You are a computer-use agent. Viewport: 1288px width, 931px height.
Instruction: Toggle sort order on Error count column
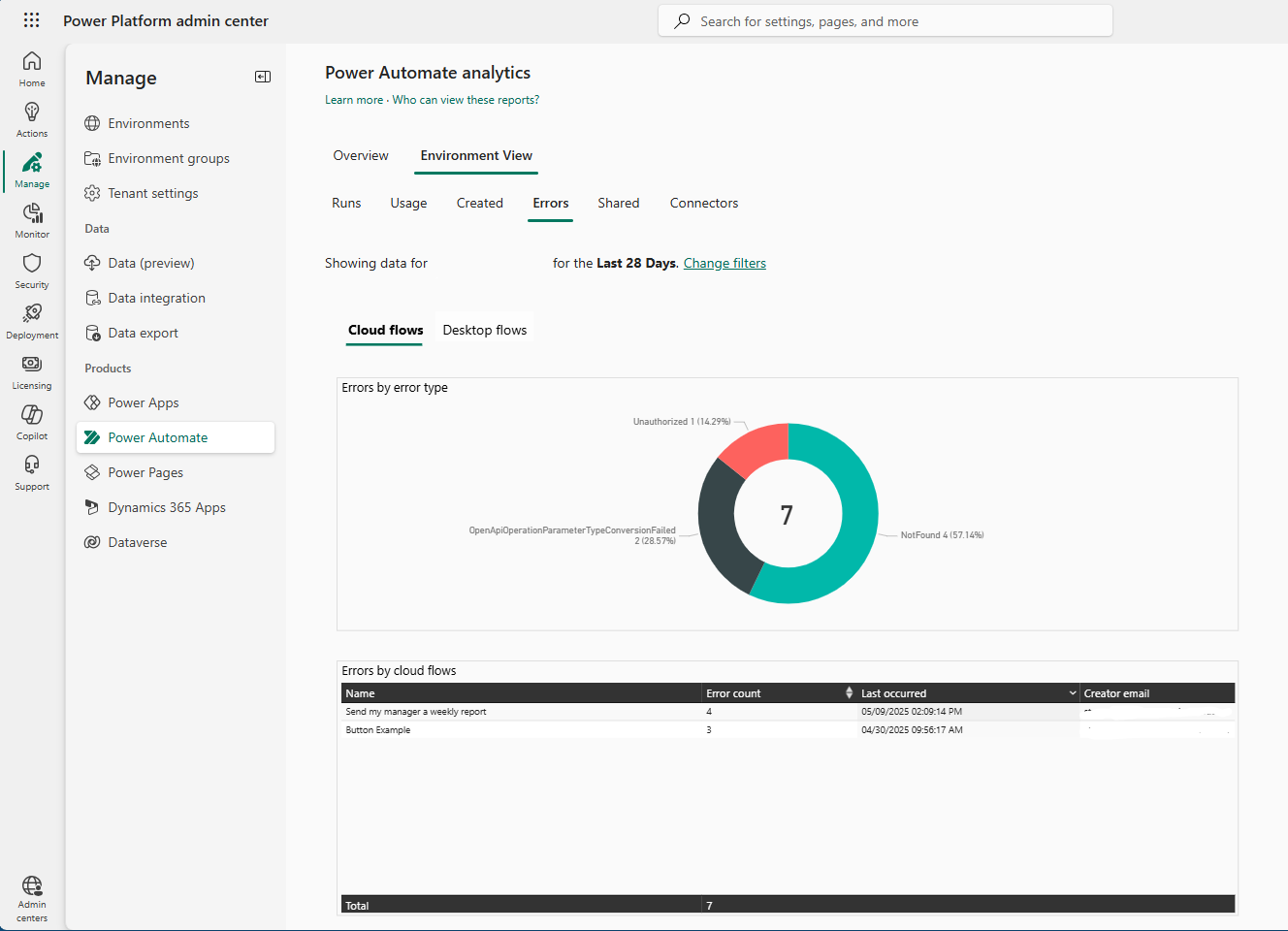(850, 692)
